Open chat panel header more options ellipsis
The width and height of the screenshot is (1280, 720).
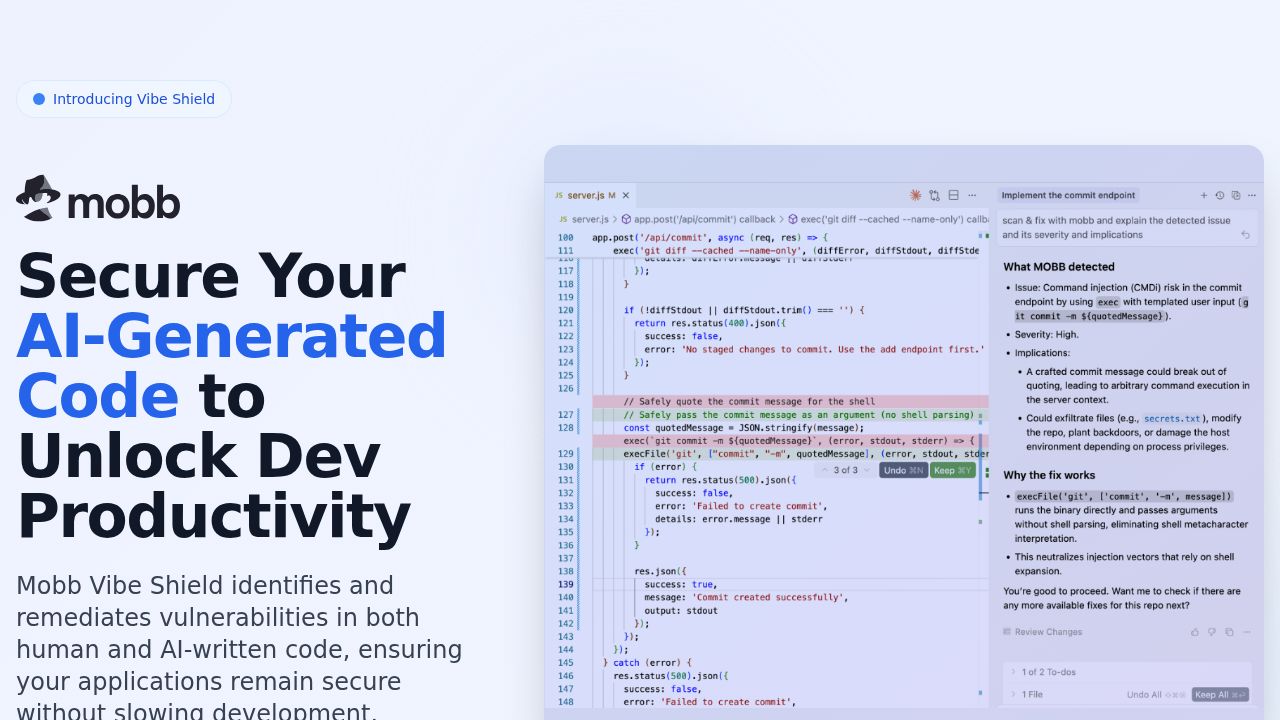click(x=1252, y=195)
